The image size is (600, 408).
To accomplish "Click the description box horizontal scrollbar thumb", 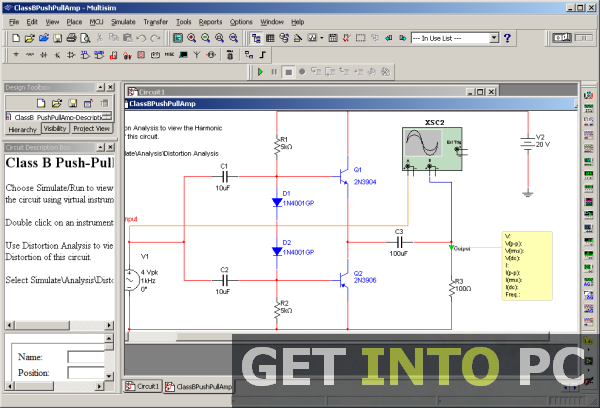I will 42,325.
